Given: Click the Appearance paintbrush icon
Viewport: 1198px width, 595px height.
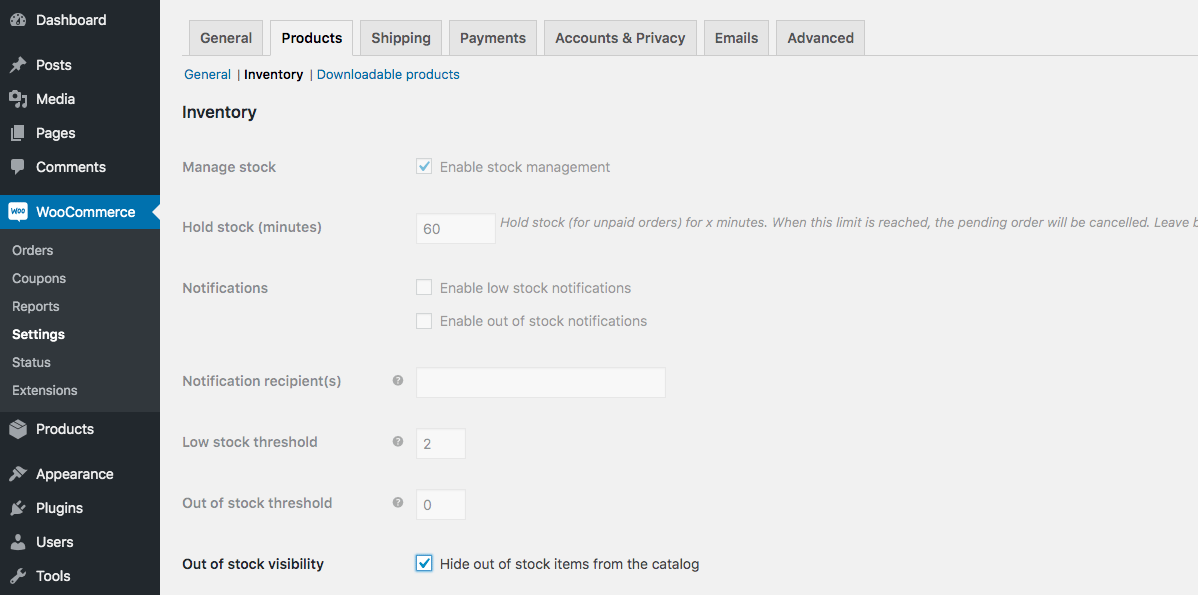Looking at the screenshot, I should pos(18,474).
